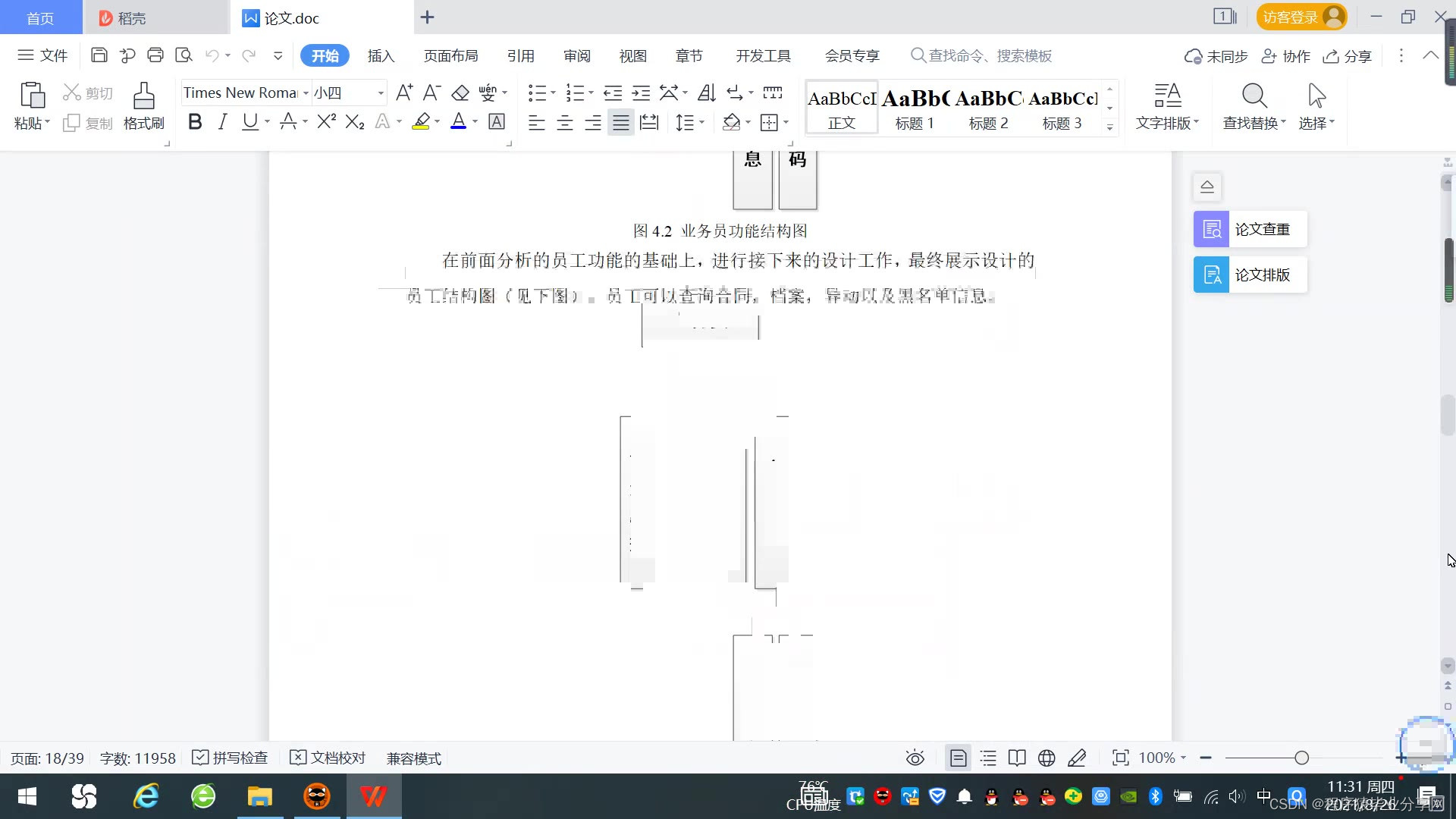This screenshot has height=819, width=1456.
Task: Click the print icon in quick toolbar
Action: pyautogui.click(x=155, y=55)
